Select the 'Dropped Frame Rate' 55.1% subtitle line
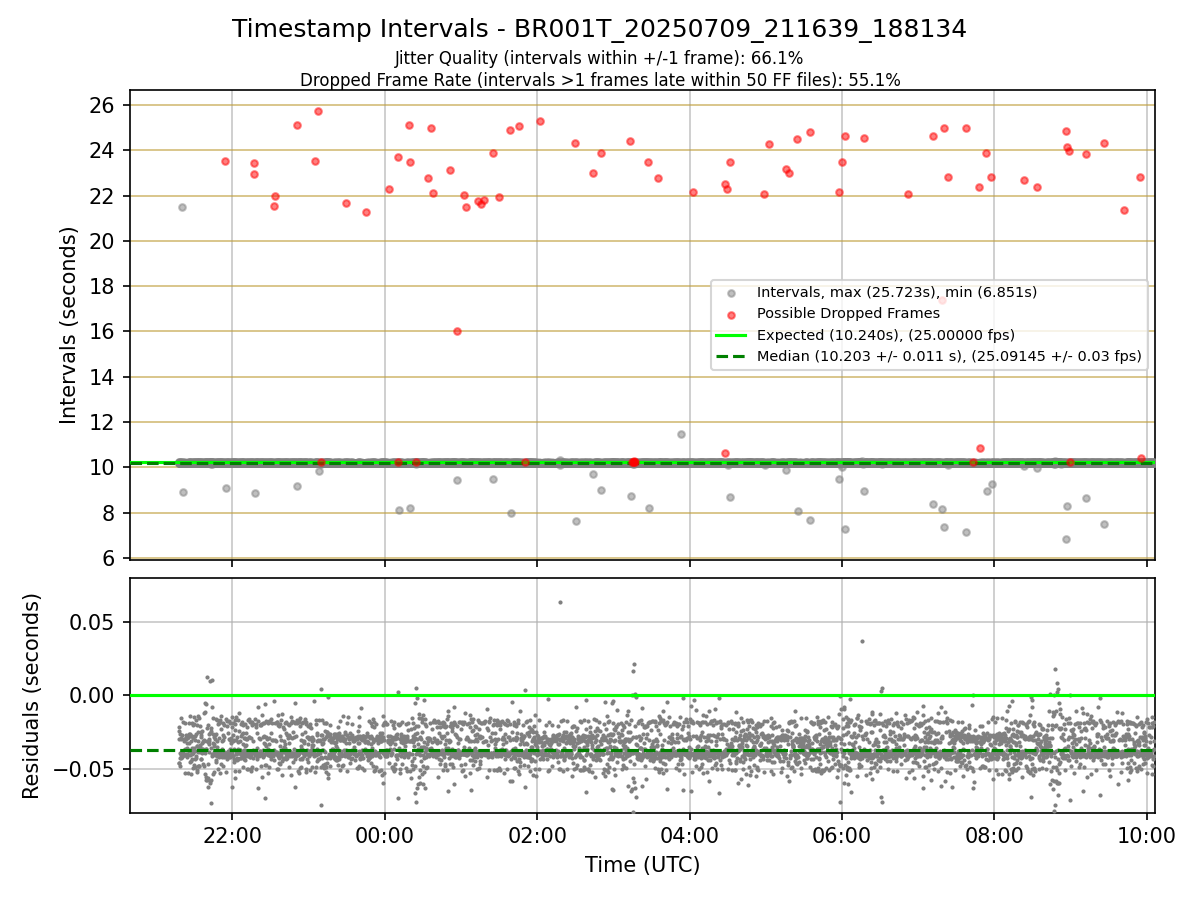This screenshot has height=900, width=1200. [600, 80]
